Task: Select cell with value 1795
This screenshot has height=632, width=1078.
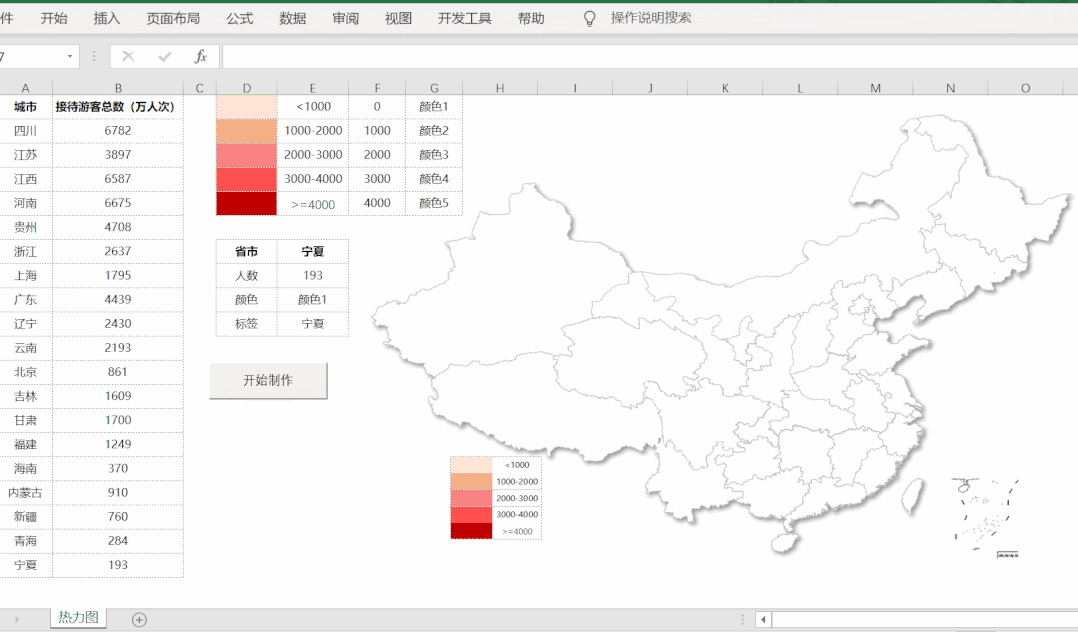Action: pos(118,275)
